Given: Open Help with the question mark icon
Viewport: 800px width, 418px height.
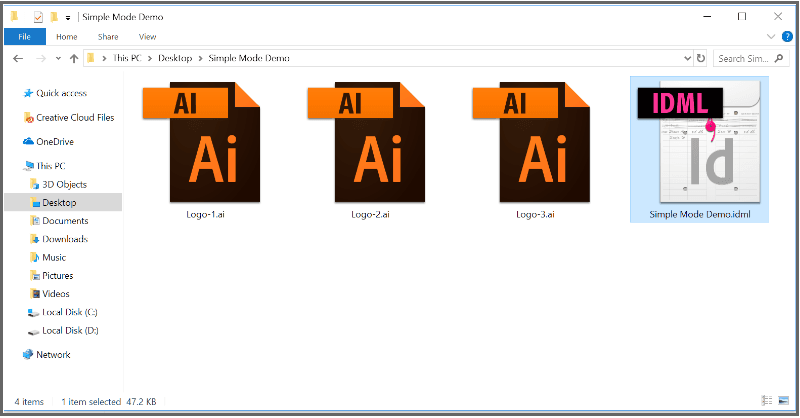Looking at the screenshot, I should [787, 36].
